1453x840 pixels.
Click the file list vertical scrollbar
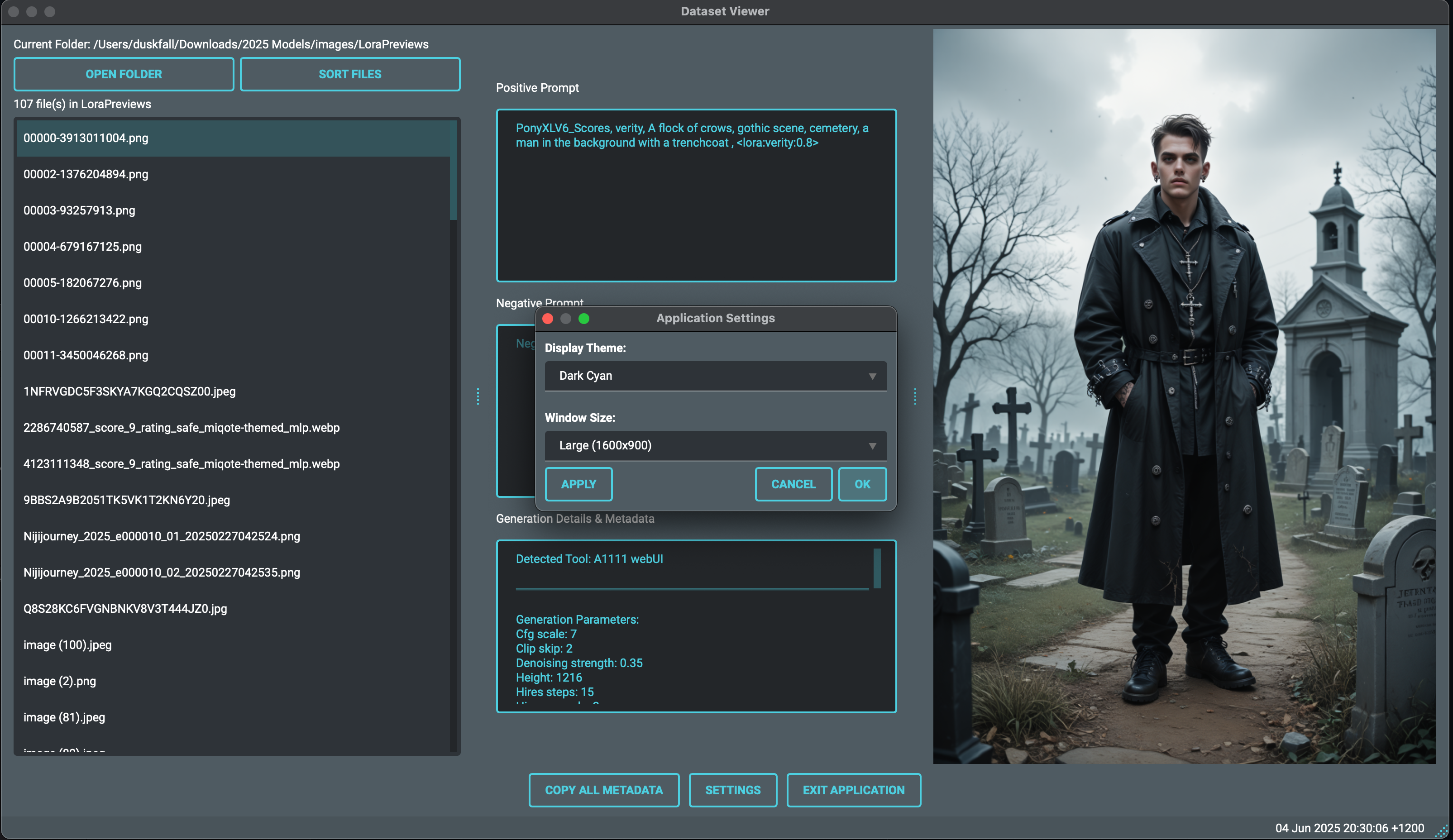point(453,171)
